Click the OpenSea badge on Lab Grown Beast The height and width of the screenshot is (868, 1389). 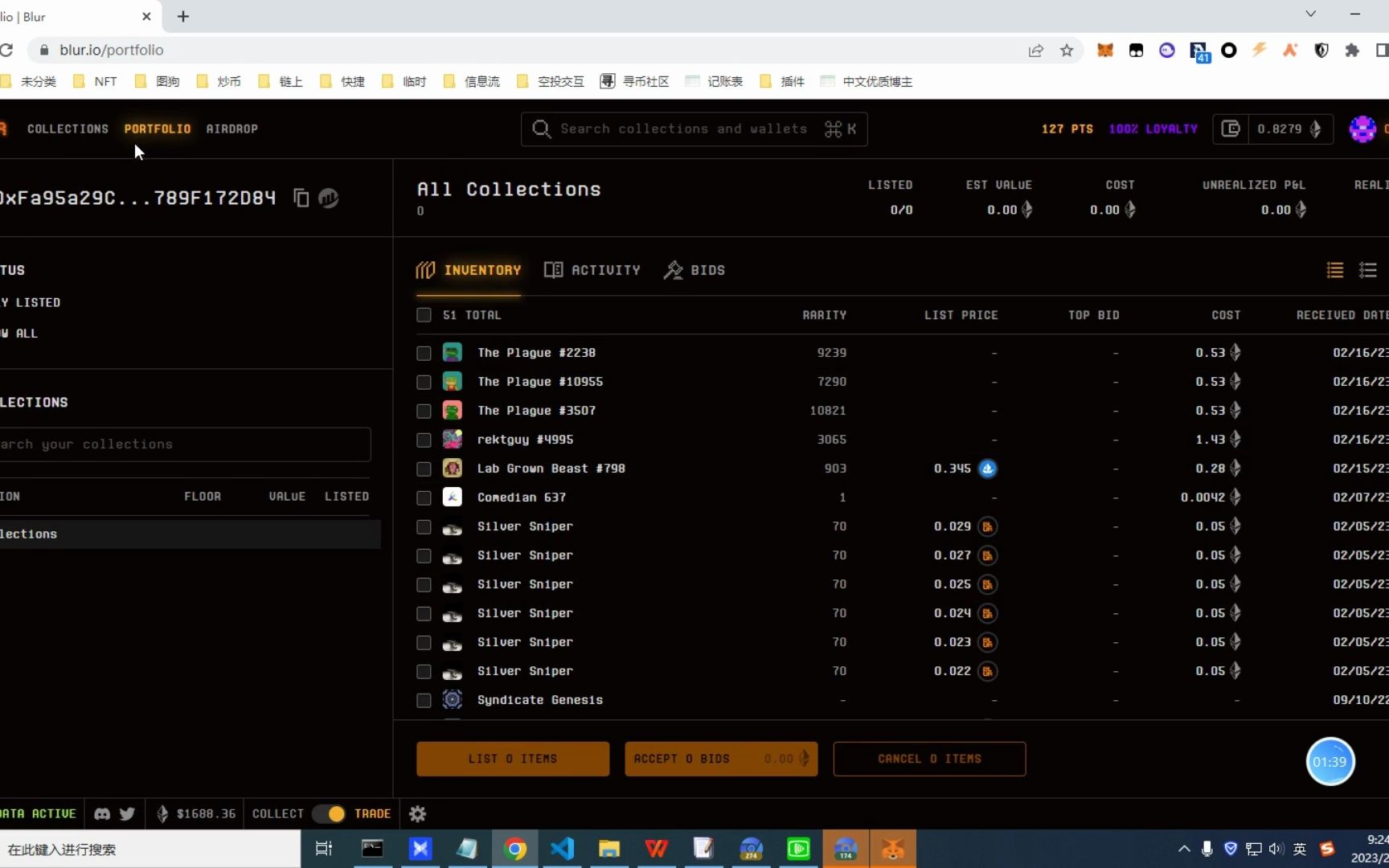point(988,469)
